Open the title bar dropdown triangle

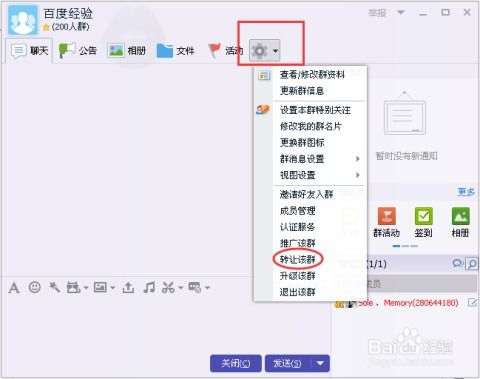click(x=401, y=13)
